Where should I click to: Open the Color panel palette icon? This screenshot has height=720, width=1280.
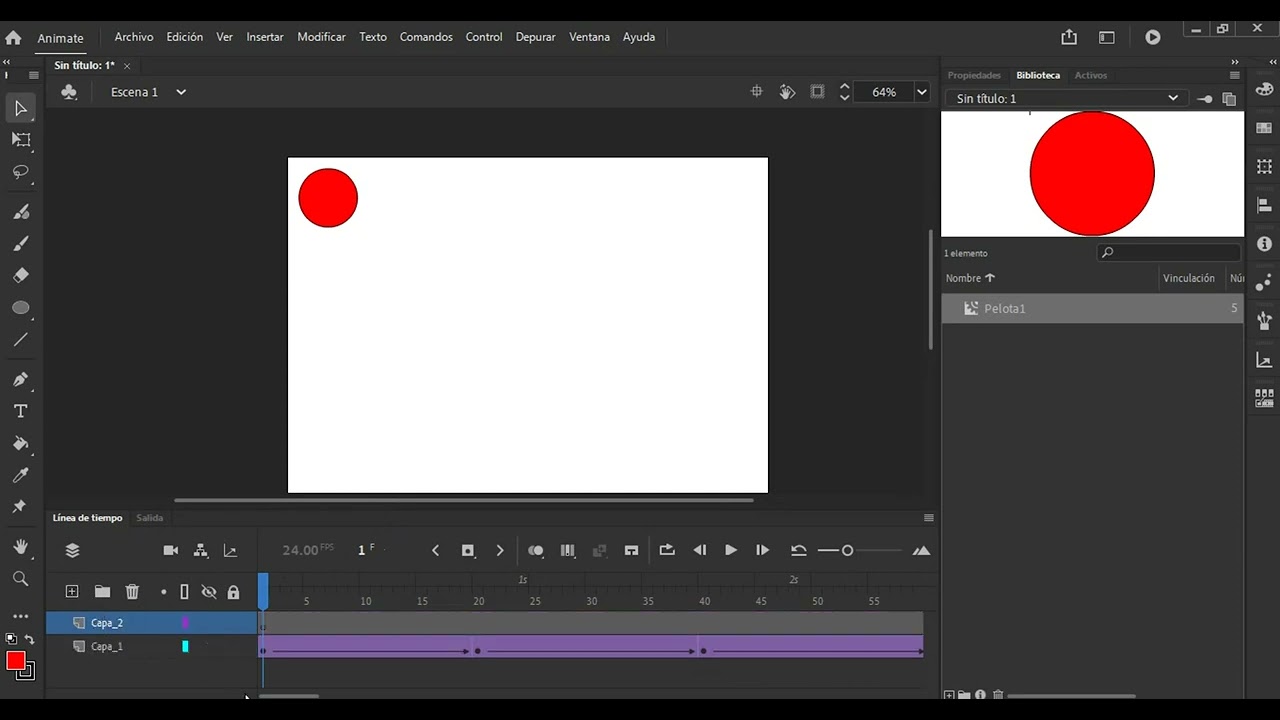click(1265, 90)
